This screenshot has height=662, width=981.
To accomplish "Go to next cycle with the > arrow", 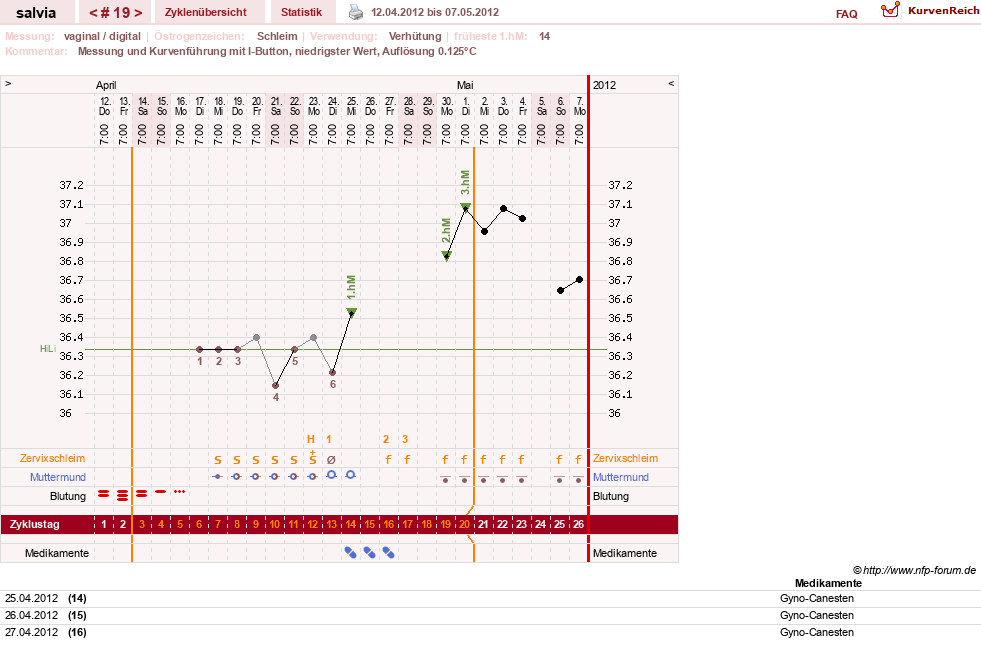I will tap(138, 13).
